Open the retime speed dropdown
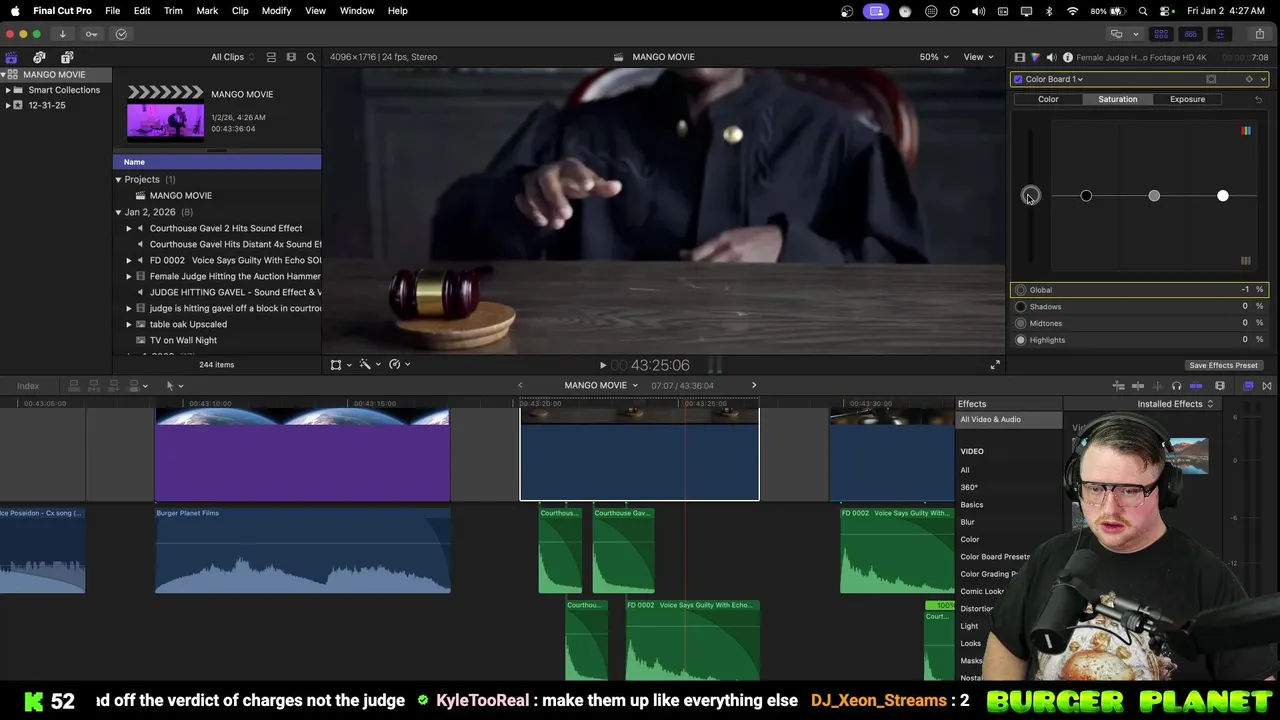This screenshot has width=1280, height=720. [399, 365]
